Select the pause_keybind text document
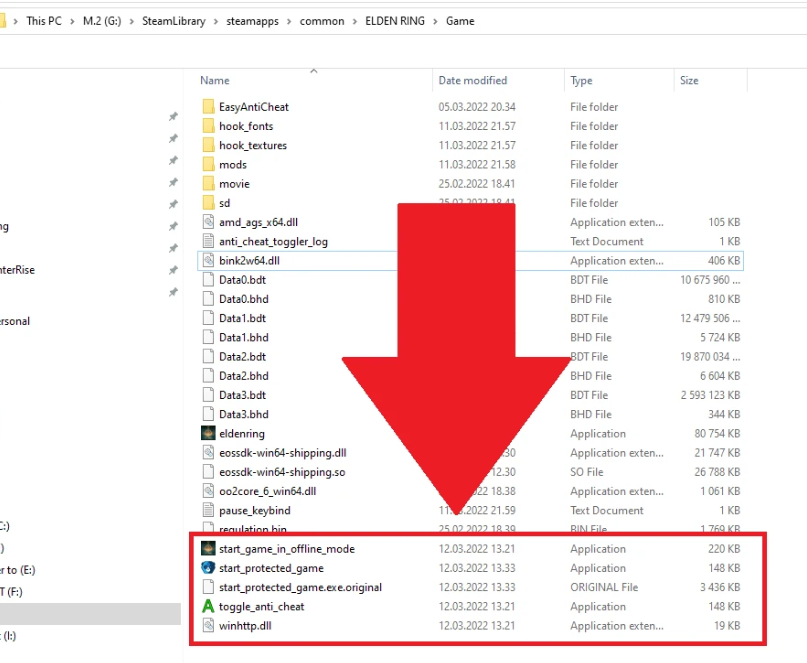Image resolution: width=807 pixels, height=663 pixels. [x=253, y=511]
